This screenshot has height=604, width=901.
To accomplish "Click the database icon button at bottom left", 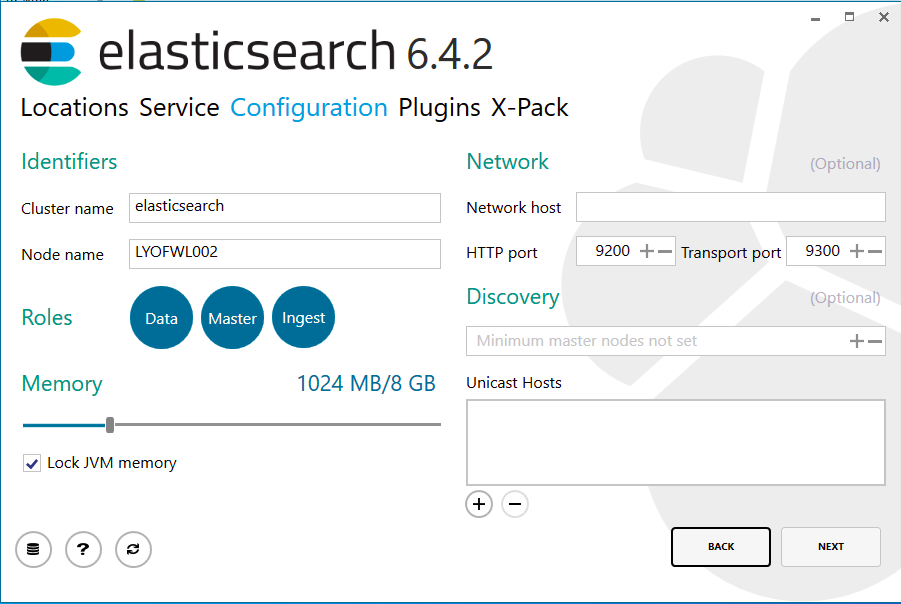I will click(33, 549).
